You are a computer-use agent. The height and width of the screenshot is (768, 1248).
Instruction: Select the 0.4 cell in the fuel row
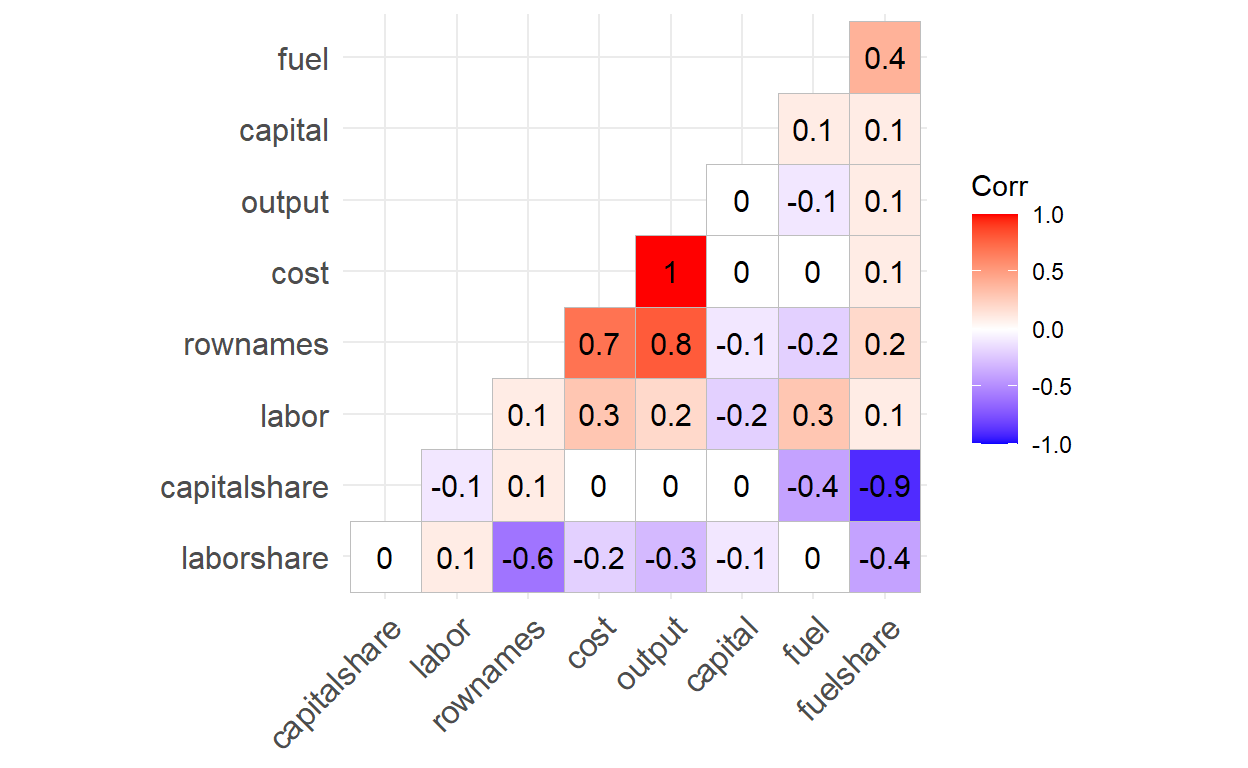(884, 58)
